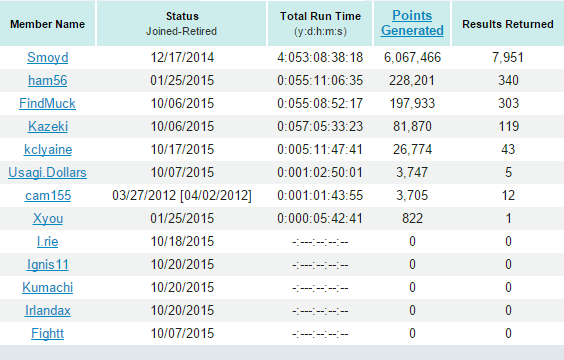Select run time 4:053:08:38:18
The height and width of the screenshot is (360, 564).
[320, 58]
